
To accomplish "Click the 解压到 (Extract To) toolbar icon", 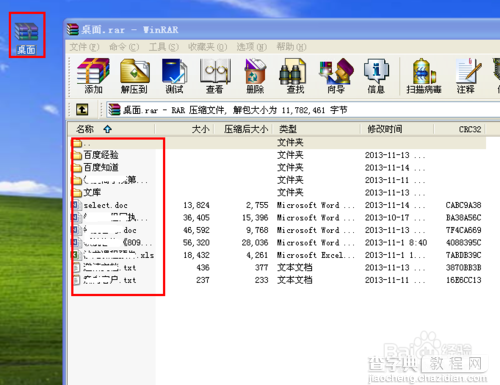I will tap(134, 76).
